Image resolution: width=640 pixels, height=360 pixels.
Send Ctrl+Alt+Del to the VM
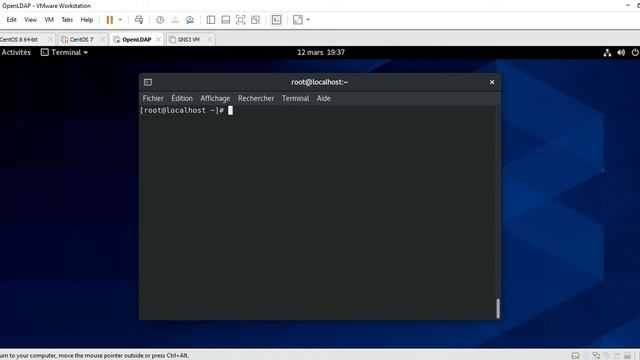[139, 20]
